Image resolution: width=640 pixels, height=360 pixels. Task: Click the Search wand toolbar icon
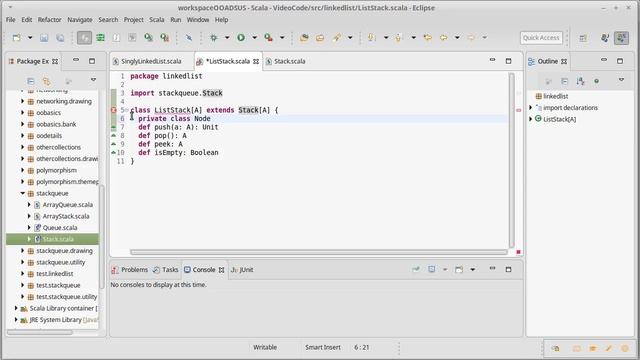coord(336,38)
